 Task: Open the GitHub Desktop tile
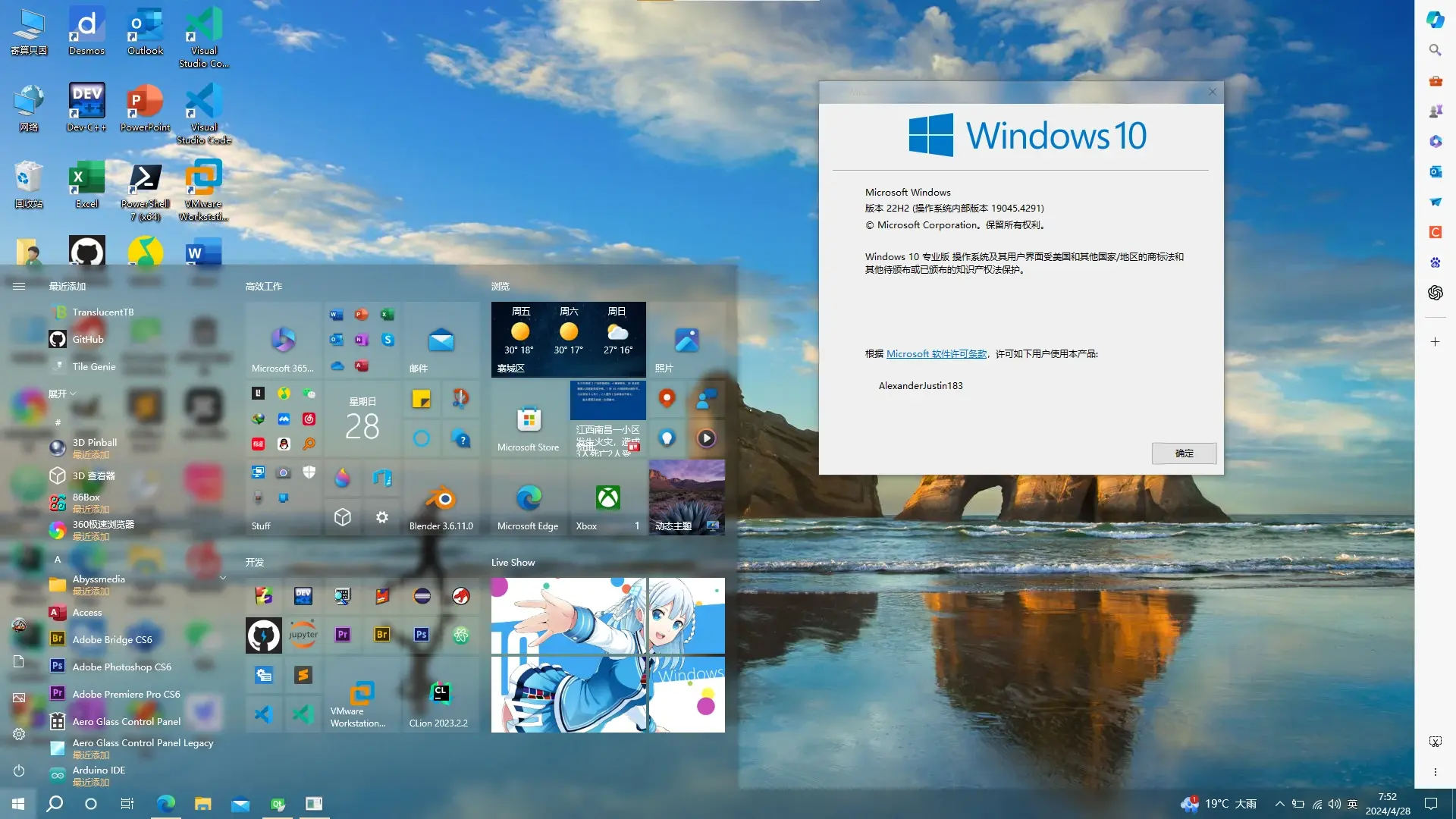(x=263, y=635)
